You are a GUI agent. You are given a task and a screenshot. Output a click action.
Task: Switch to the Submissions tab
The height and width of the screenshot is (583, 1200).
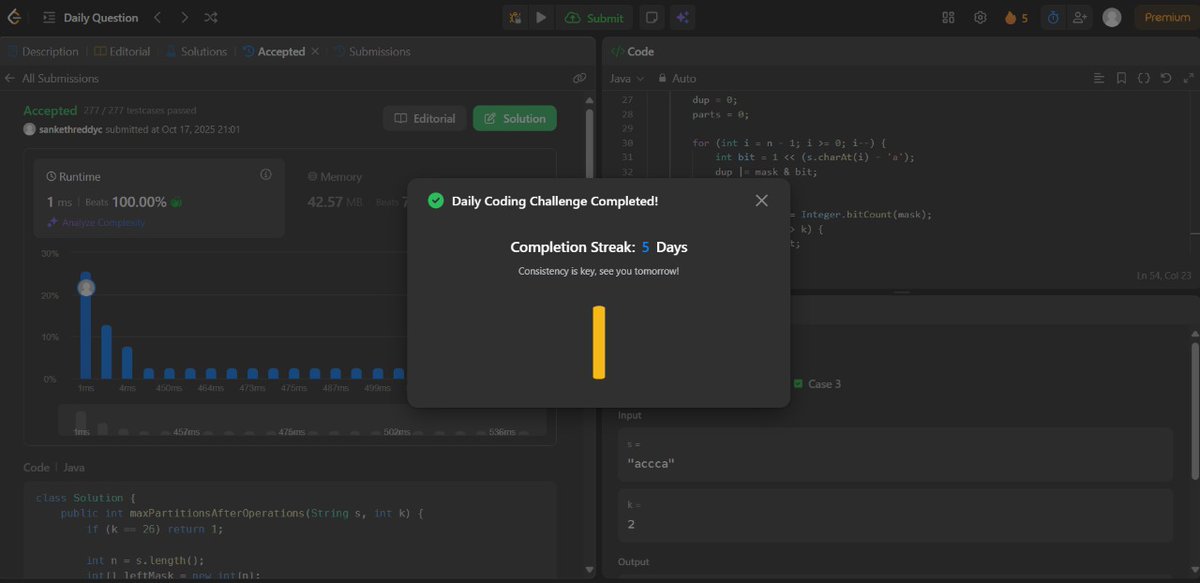(x=371, y=51)
